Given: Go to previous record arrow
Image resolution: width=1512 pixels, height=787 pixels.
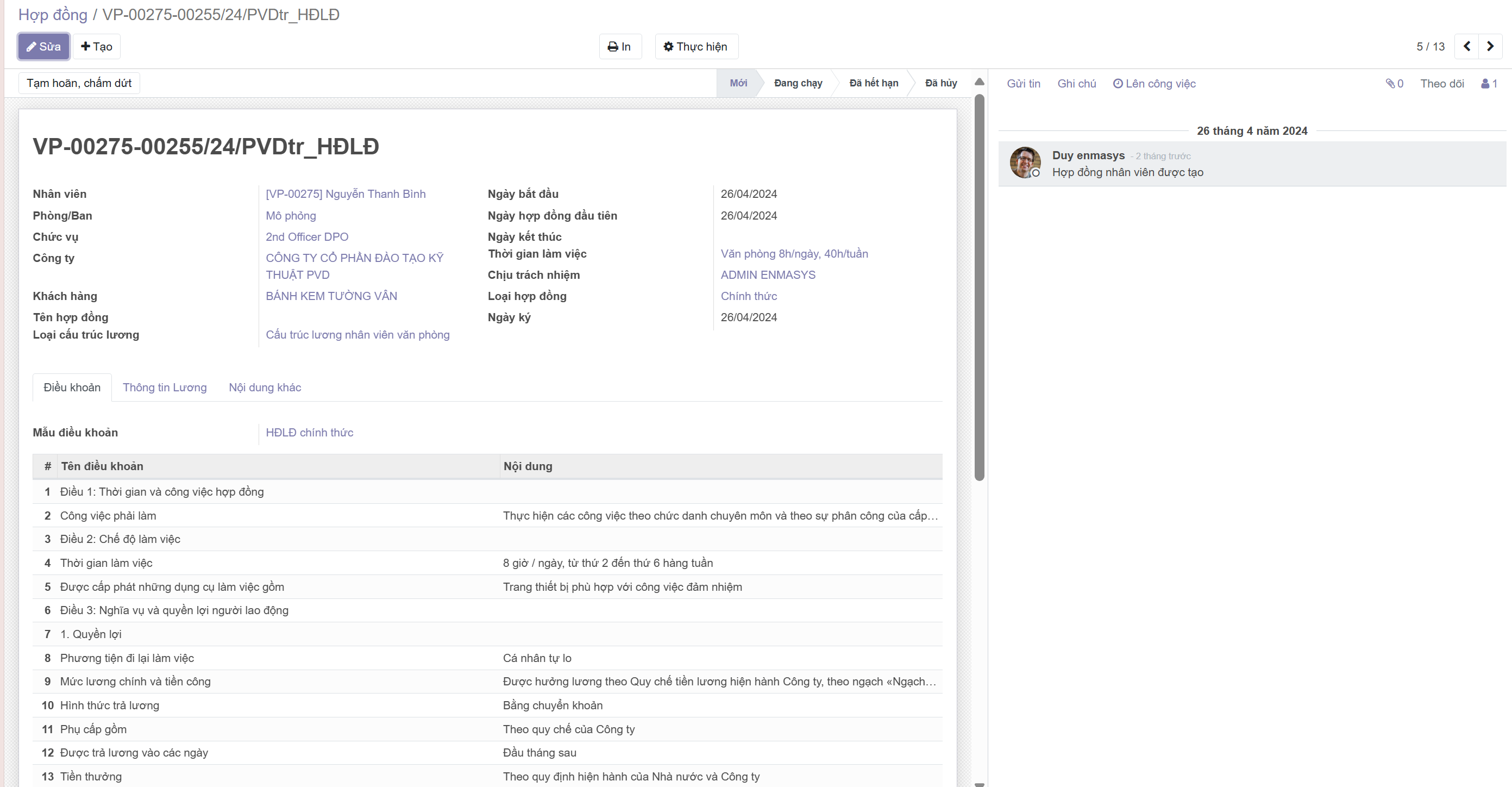Looking at the screenshot, I should click(1466, 46).
